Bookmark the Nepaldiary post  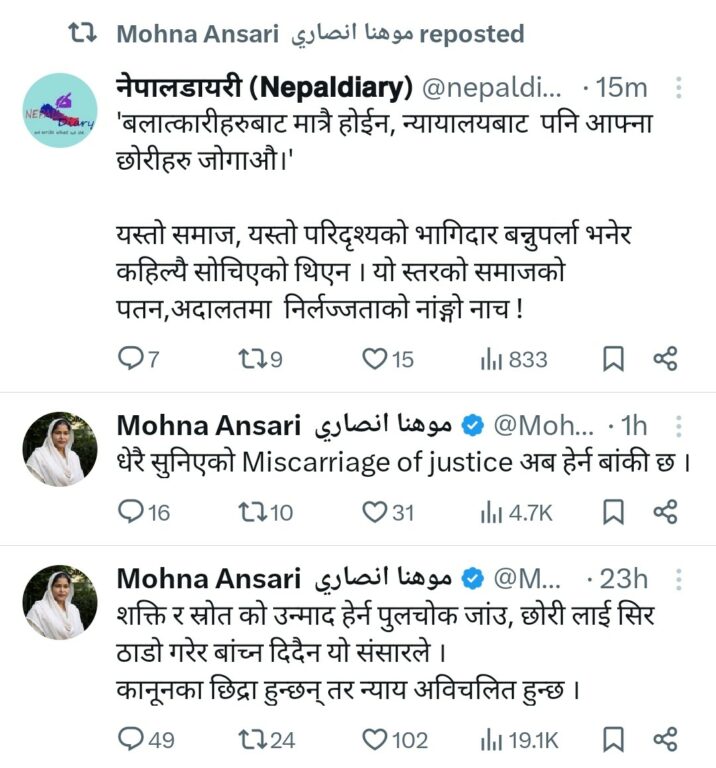pos(613,359)
